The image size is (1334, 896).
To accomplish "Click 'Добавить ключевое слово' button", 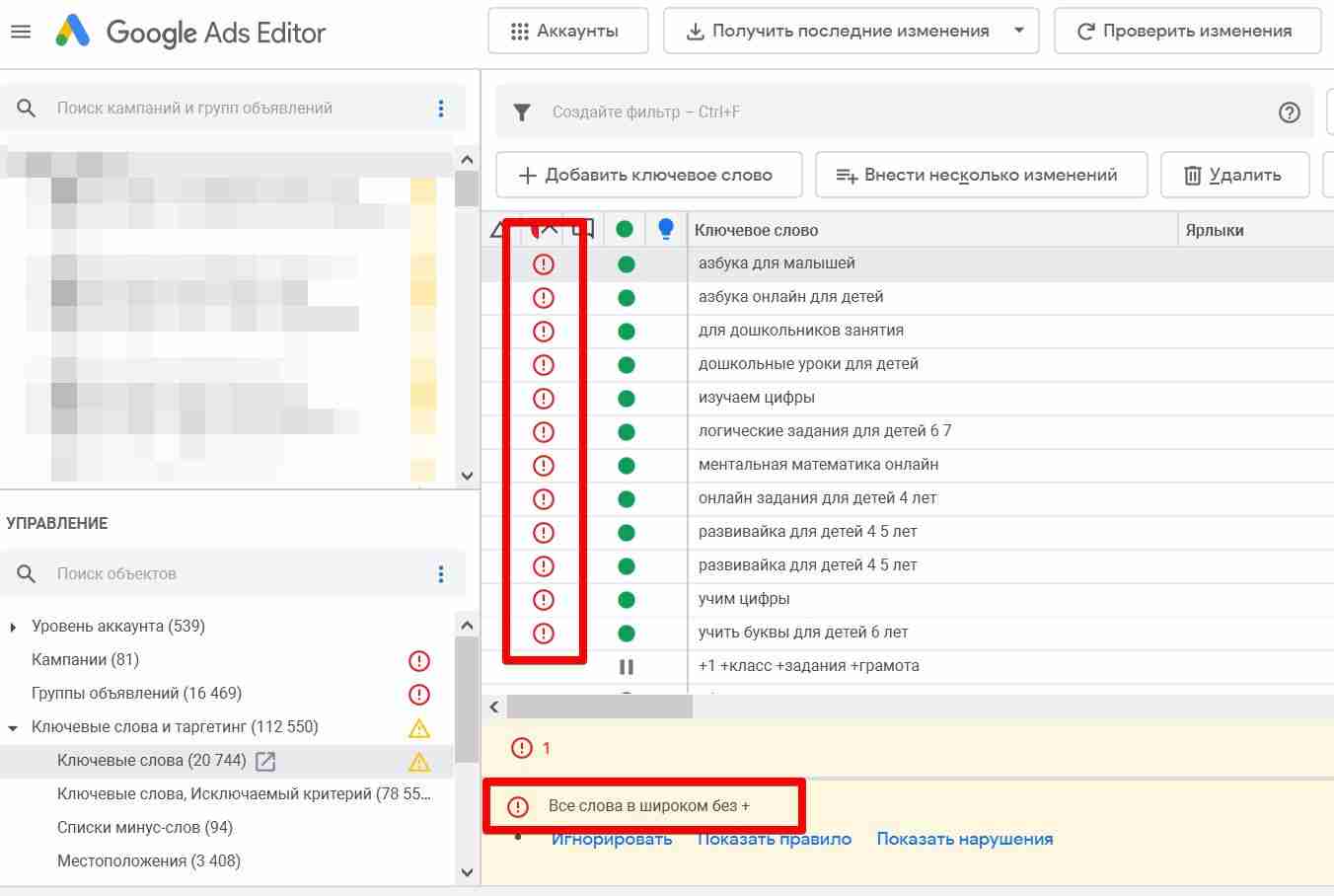I will pyautogui.click(x=648, y=175).
